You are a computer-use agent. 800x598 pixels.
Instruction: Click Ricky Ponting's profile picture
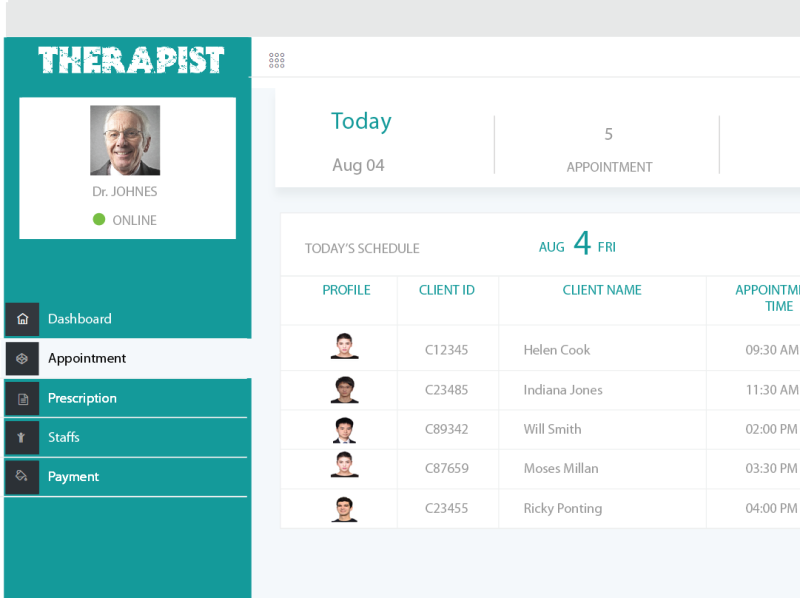[x=346, y=508]
